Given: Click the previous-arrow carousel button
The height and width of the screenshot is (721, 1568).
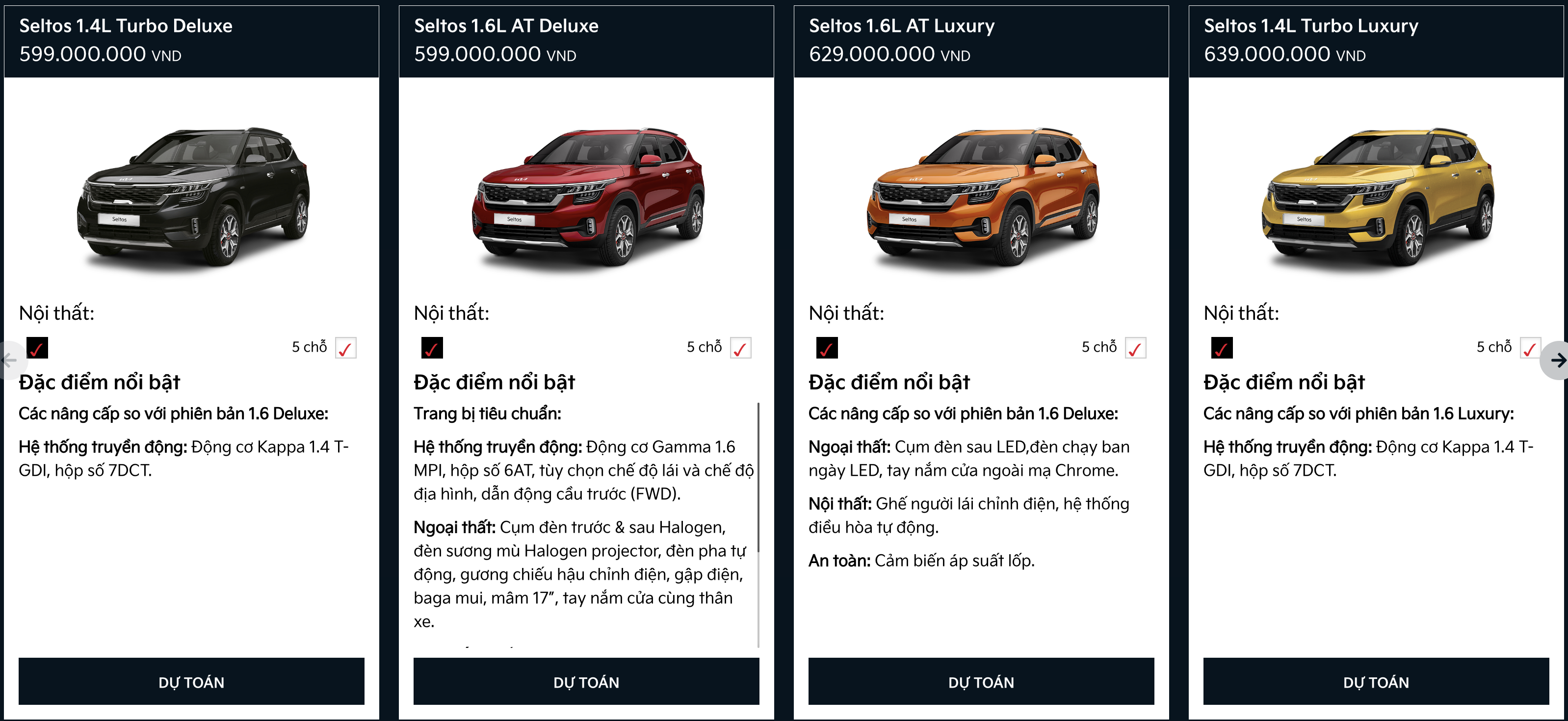Looking at the screenshot, I should tap(11, 360).
